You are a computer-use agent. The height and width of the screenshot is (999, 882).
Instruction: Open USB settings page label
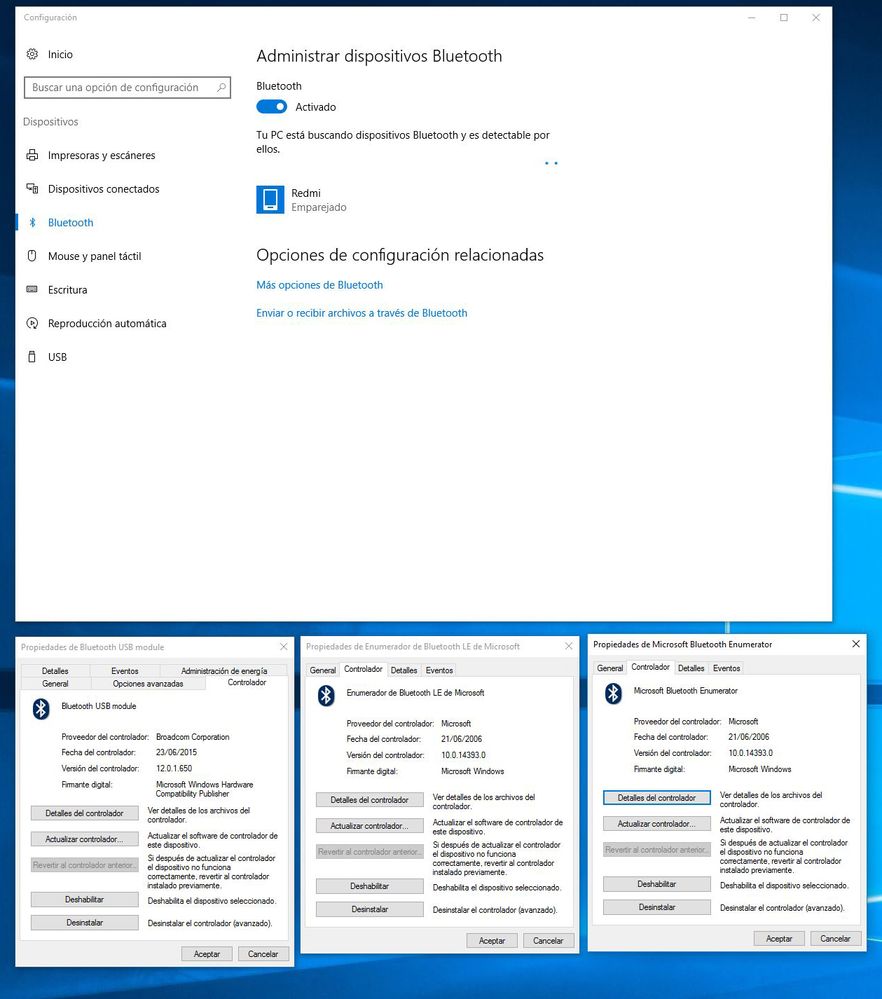tap(57, 357)
